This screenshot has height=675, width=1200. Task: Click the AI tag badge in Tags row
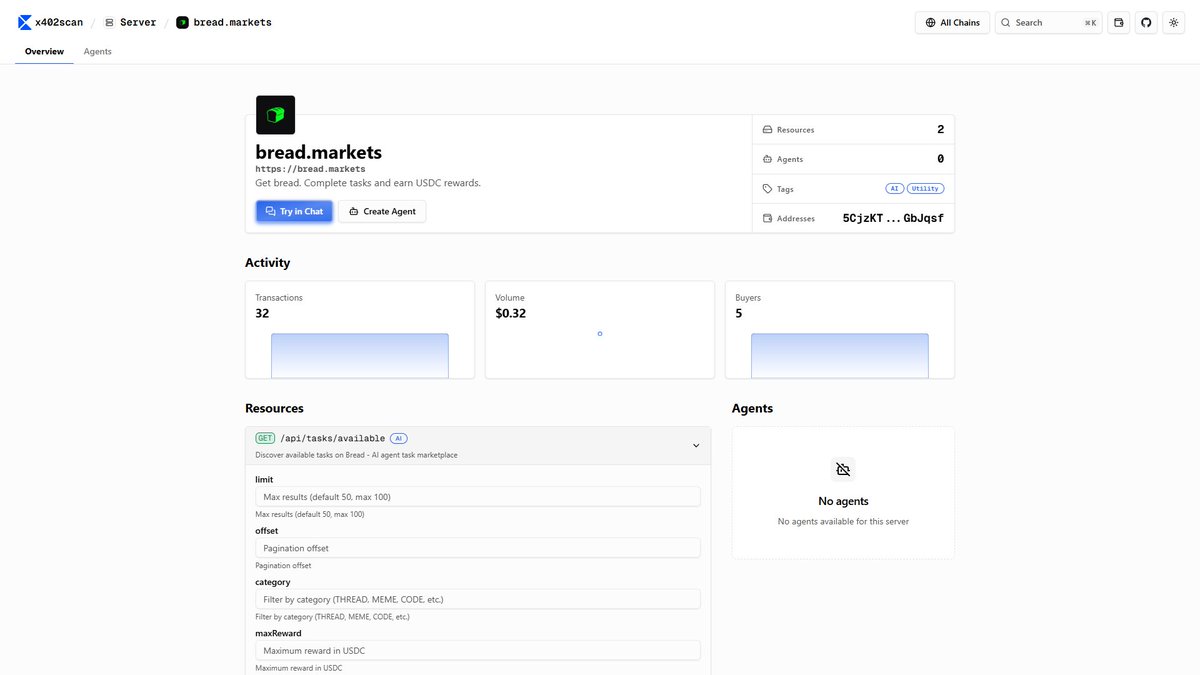click(x=894, y=188)
